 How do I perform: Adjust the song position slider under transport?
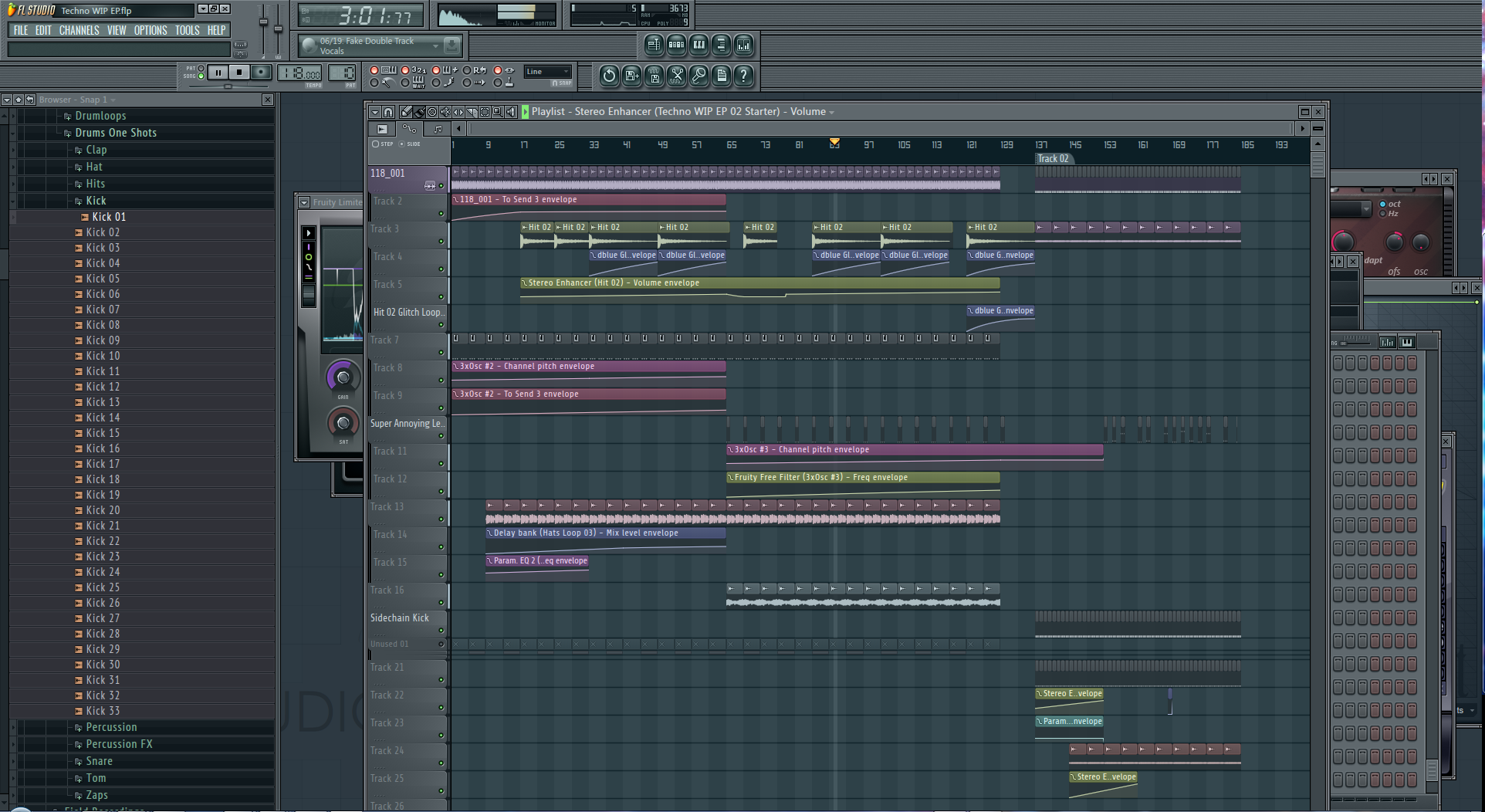point(228,86)
